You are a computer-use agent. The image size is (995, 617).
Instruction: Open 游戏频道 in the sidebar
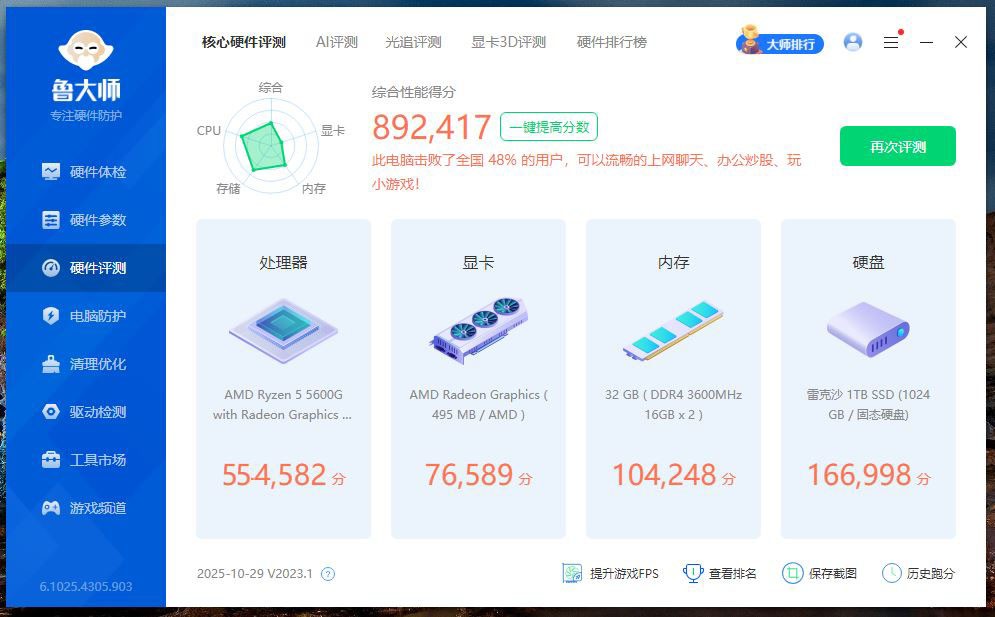86,508
